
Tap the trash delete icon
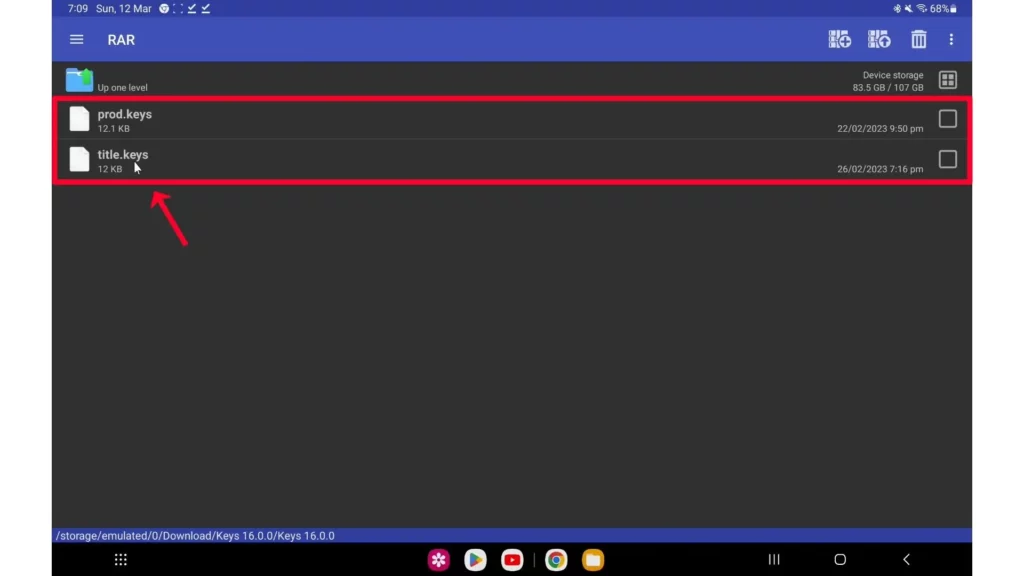tap(919, 39)
